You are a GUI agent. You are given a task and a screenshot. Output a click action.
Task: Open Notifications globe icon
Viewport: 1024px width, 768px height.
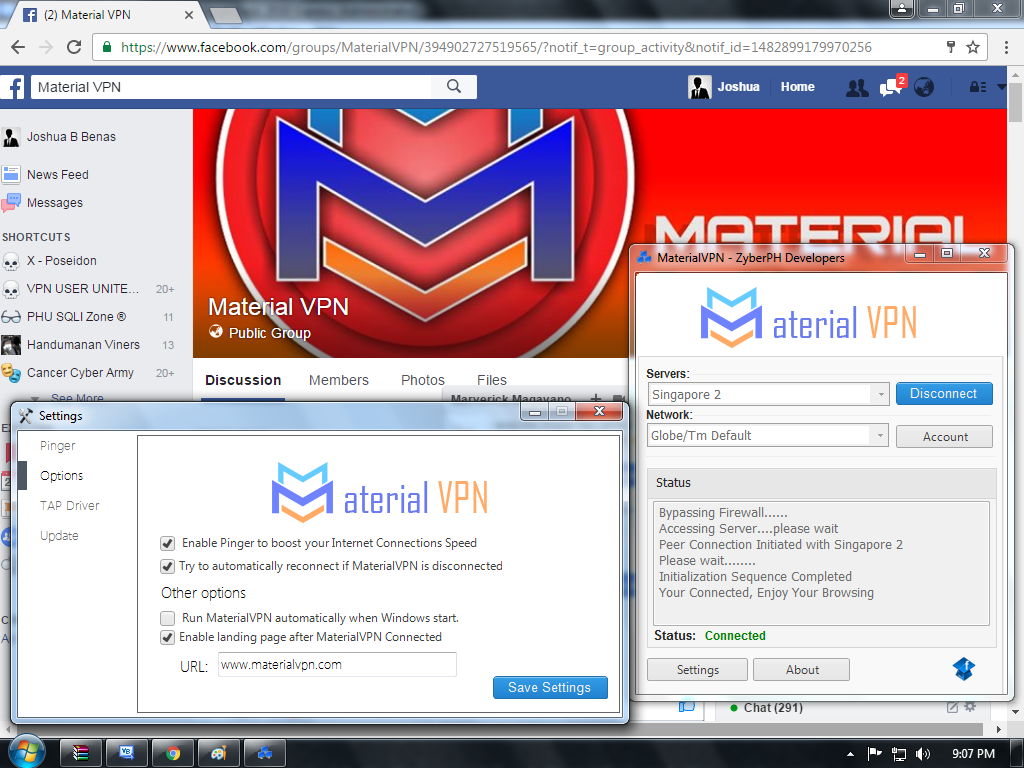923,87
